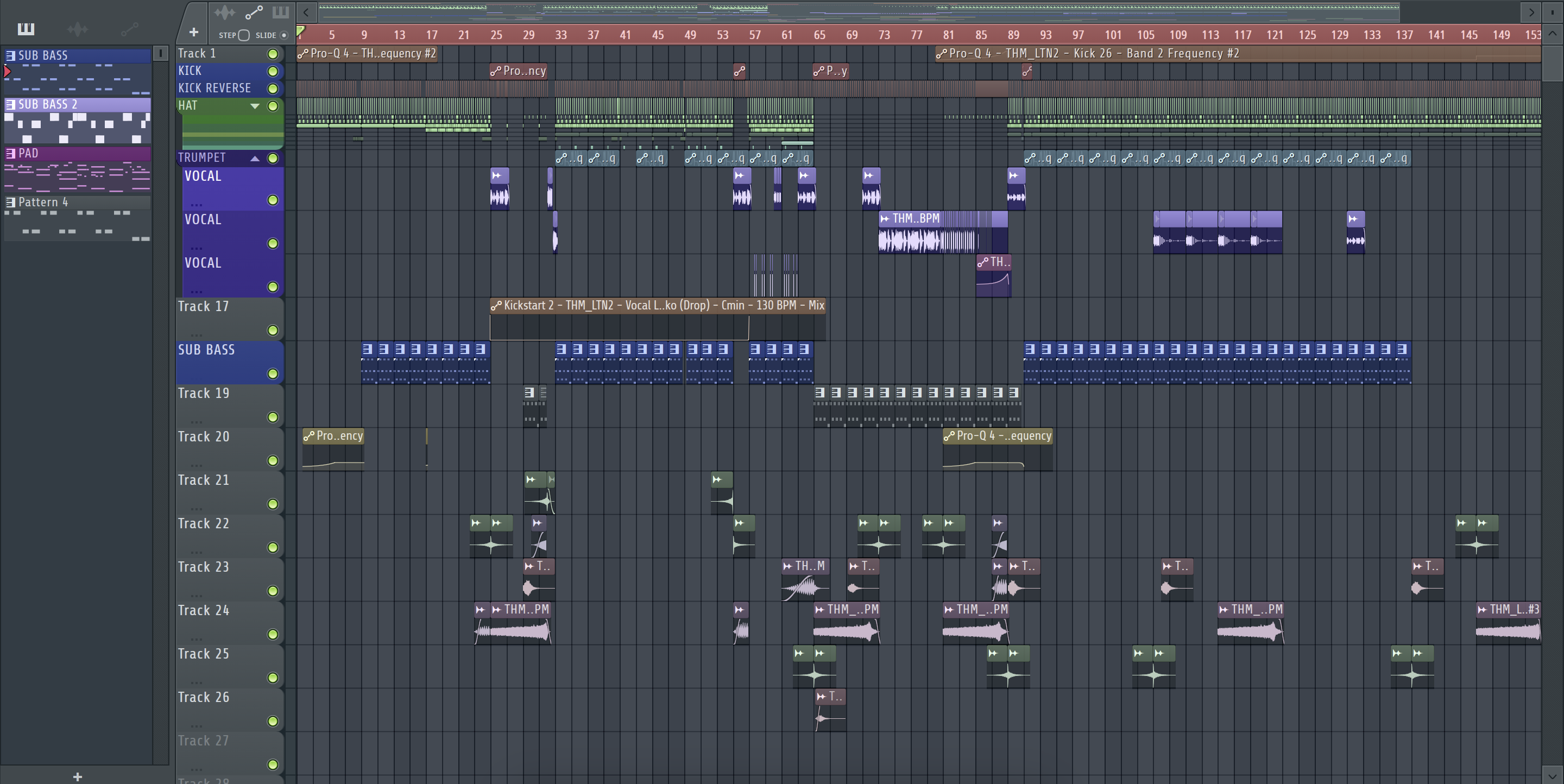
Task: Show pattern clips in the picker panel
Action: [26, 29]
